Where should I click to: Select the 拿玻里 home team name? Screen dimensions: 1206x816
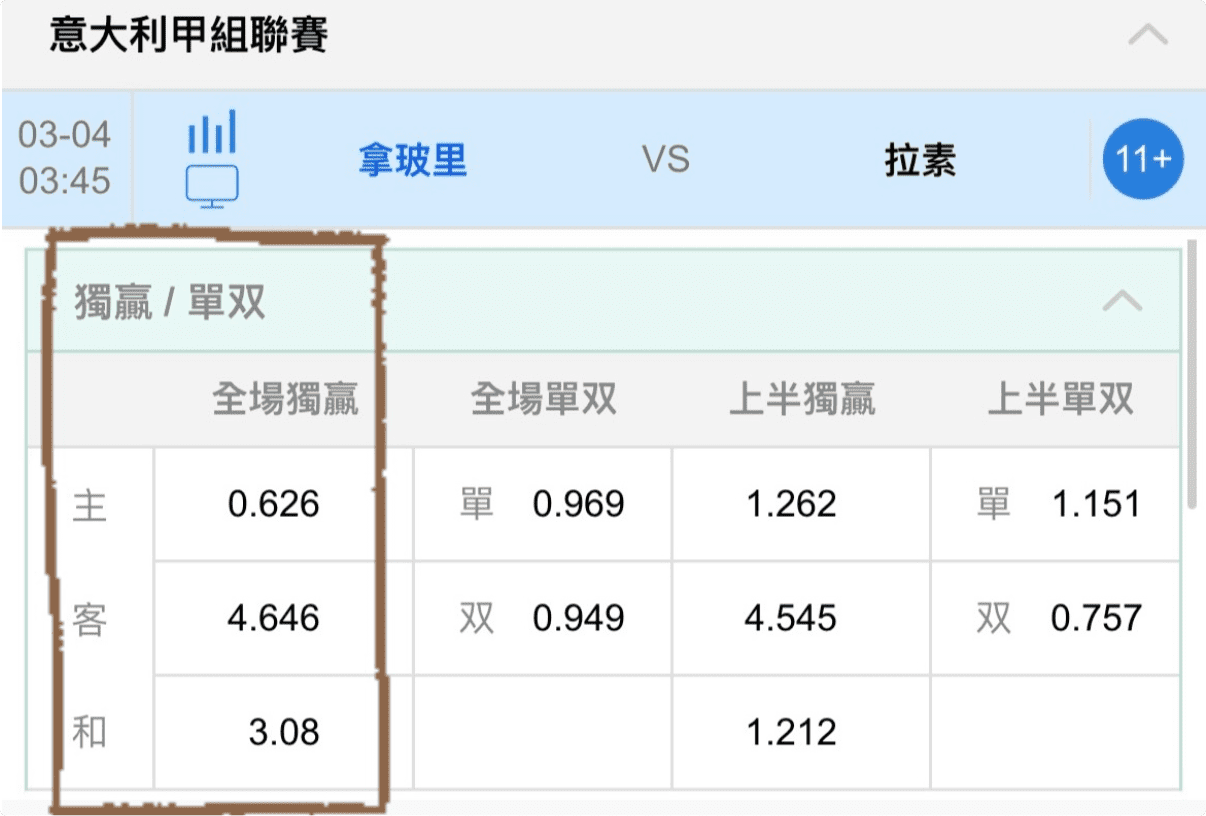coord(413,160)
